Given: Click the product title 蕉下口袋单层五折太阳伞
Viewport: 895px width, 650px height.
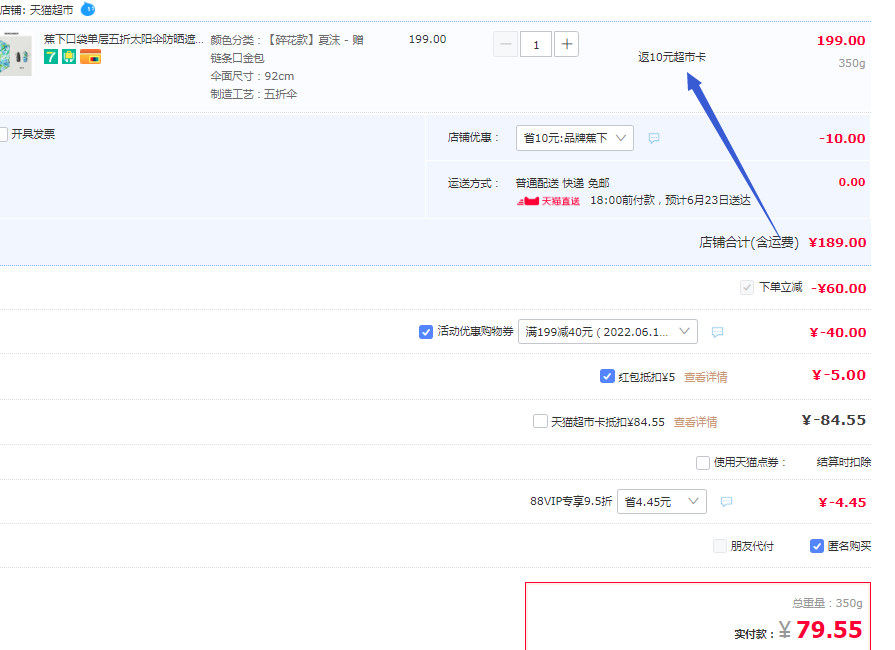Looking at the screenshot, I should click(123, 39).
